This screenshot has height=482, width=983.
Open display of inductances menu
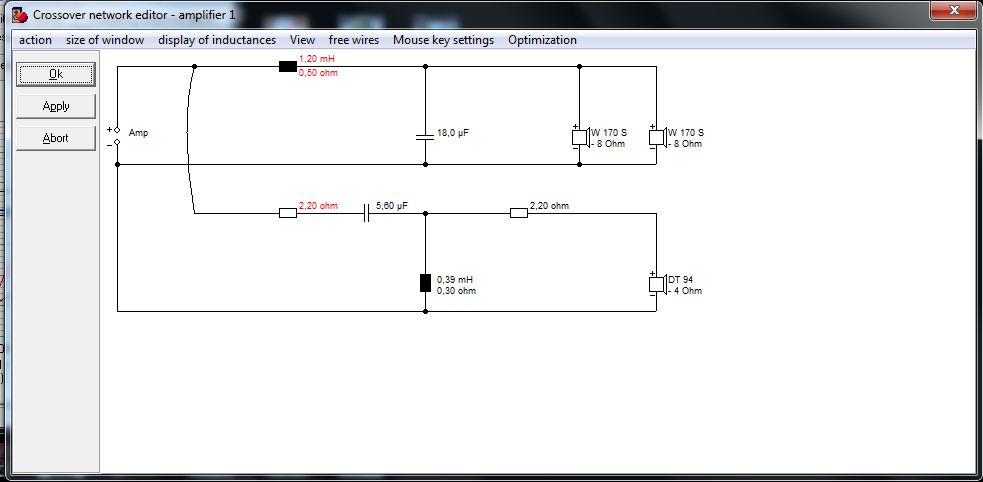pos(217,40)
